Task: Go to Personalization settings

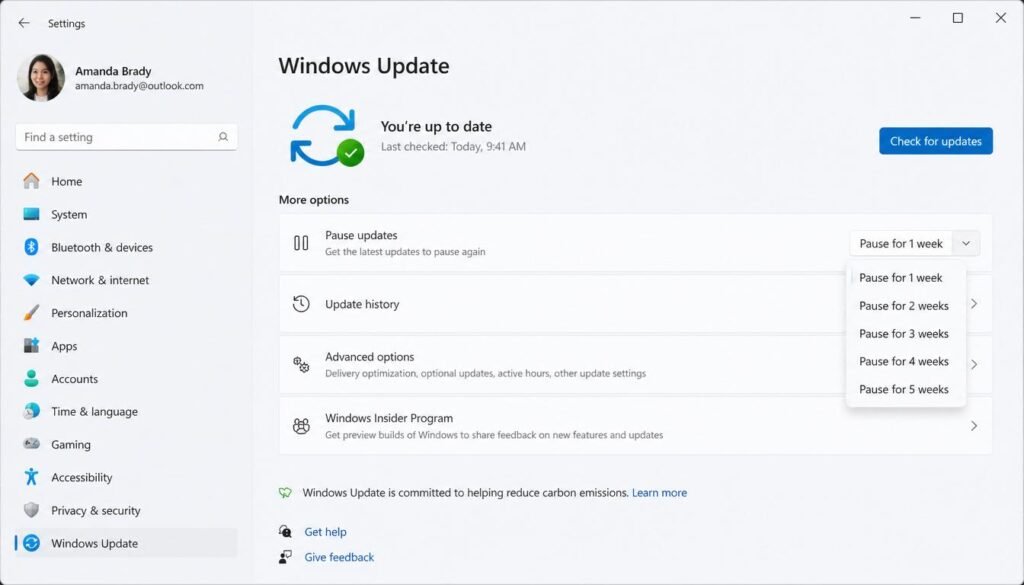Action: click(x=126, y=313)
